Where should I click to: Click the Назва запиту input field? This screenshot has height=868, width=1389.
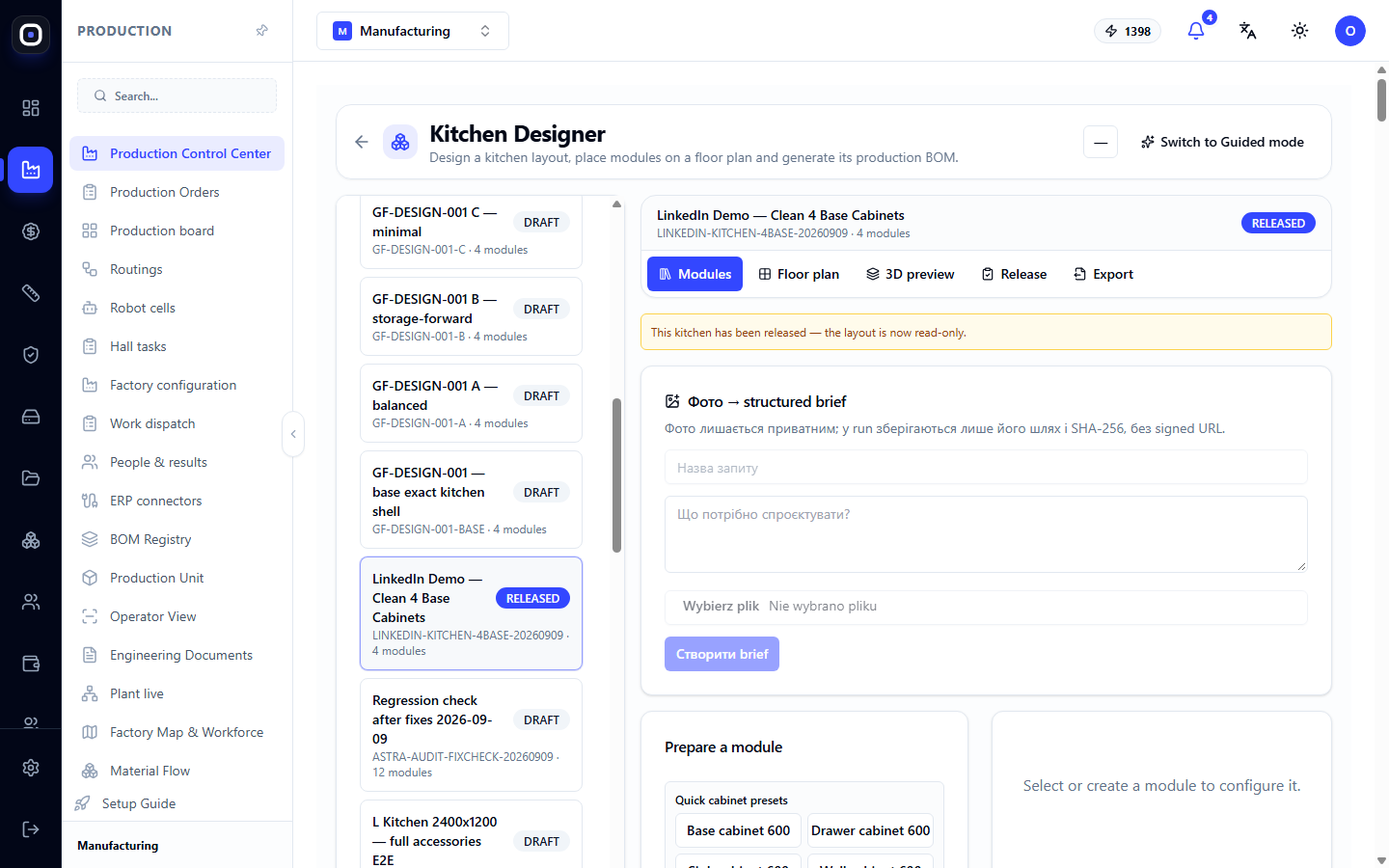point(986,468)
